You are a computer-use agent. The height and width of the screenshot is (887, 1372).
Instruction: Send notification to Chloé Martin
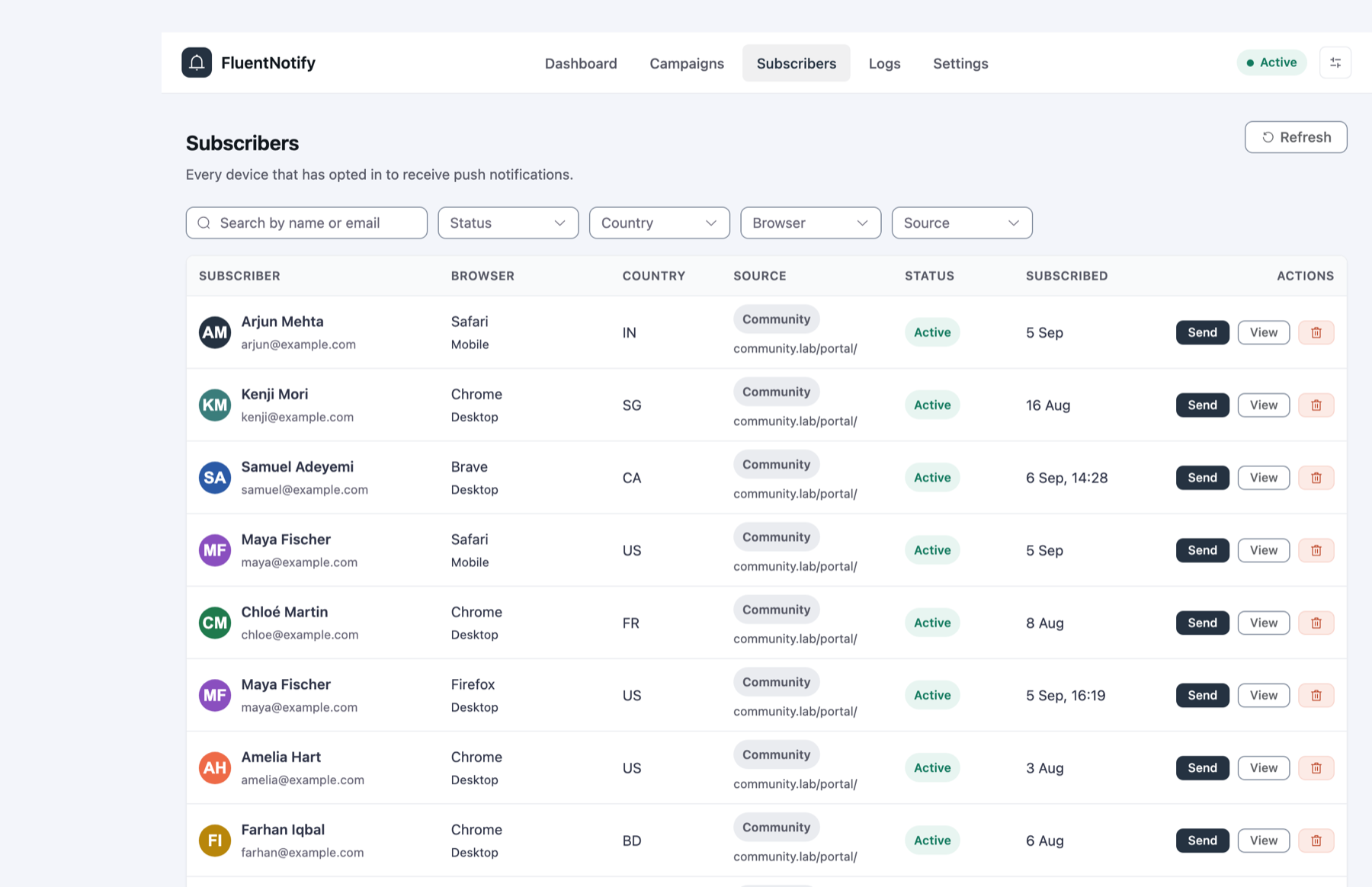pos(1202,623)
